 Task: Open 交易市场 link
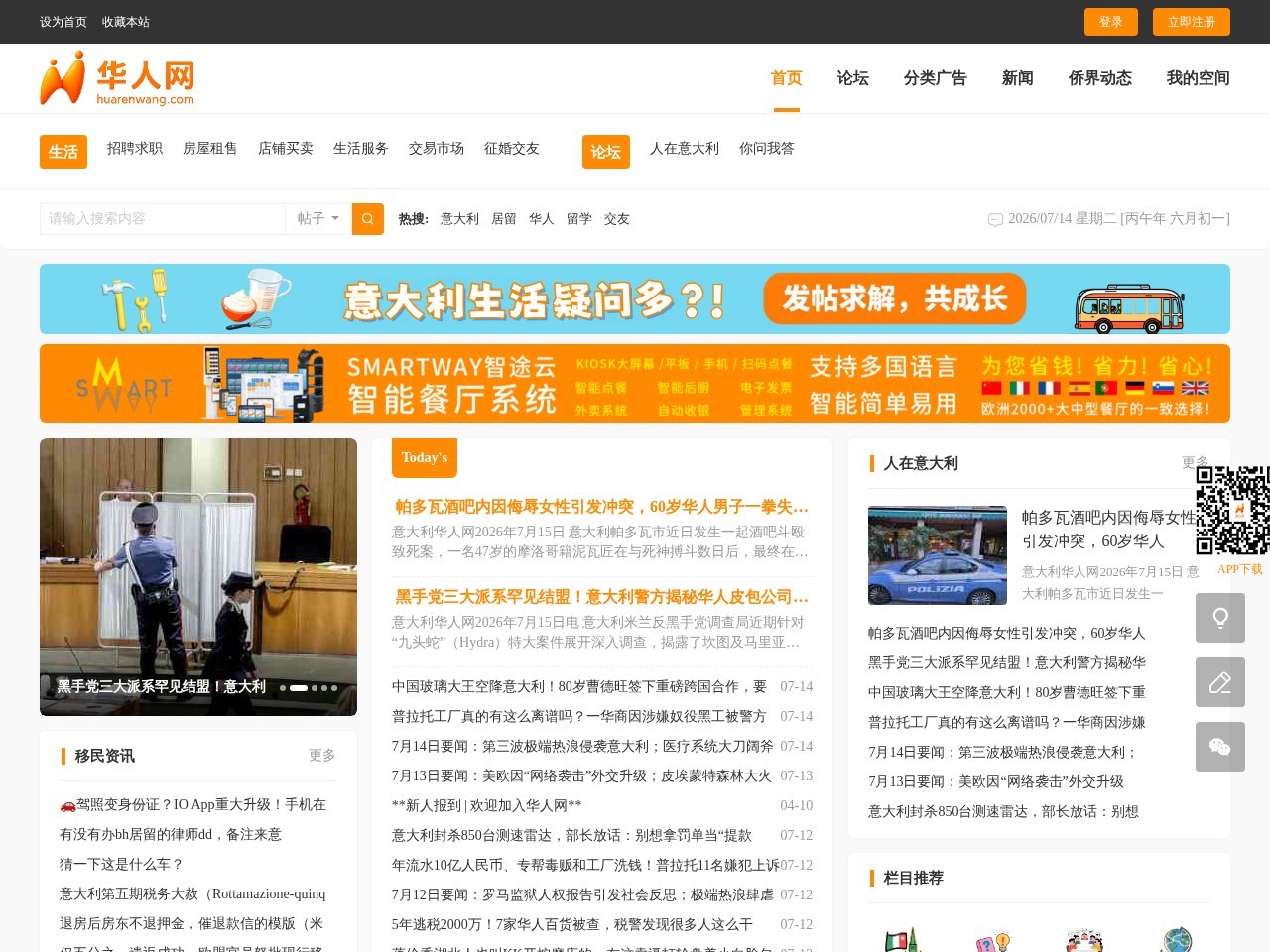[437, 148]
